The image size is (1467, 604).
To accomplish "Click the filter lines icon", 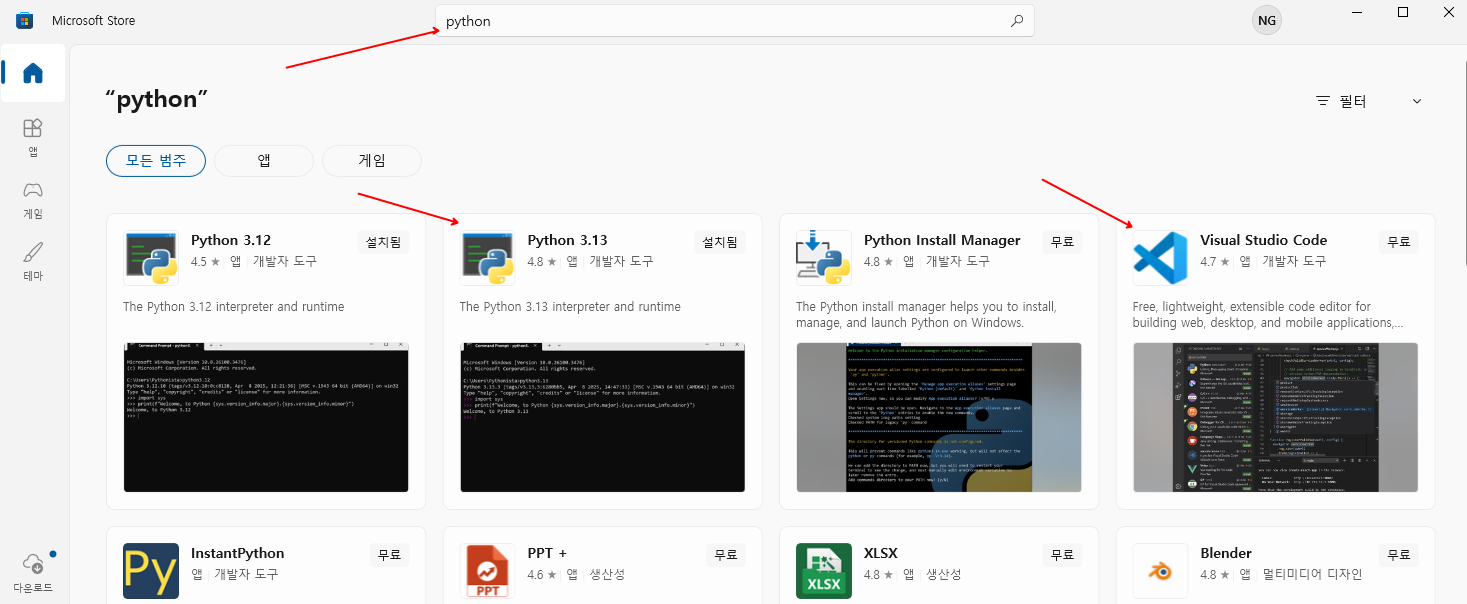I will pyautogui.click(x=1323, y=101).
